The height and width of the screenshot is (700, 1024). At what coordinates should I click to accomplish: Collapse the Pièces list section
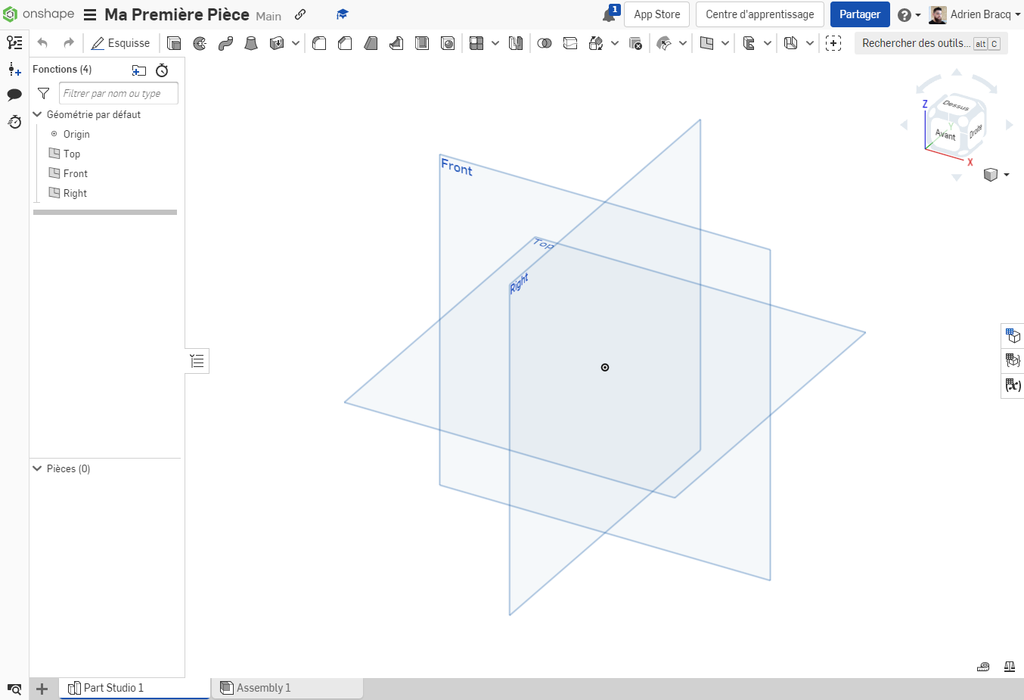(37, 468)
